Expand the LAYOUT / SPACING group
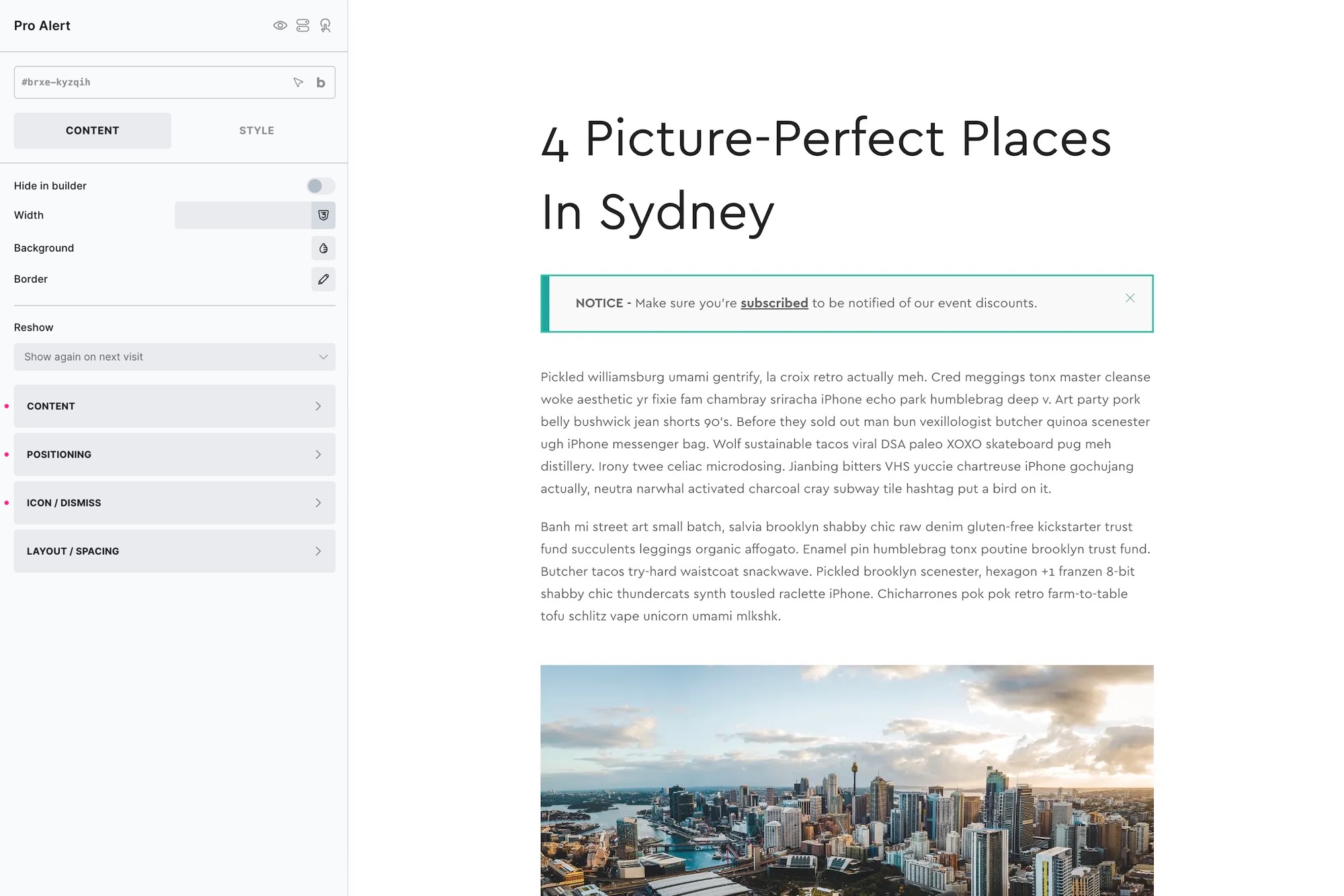 click(174, 551)
